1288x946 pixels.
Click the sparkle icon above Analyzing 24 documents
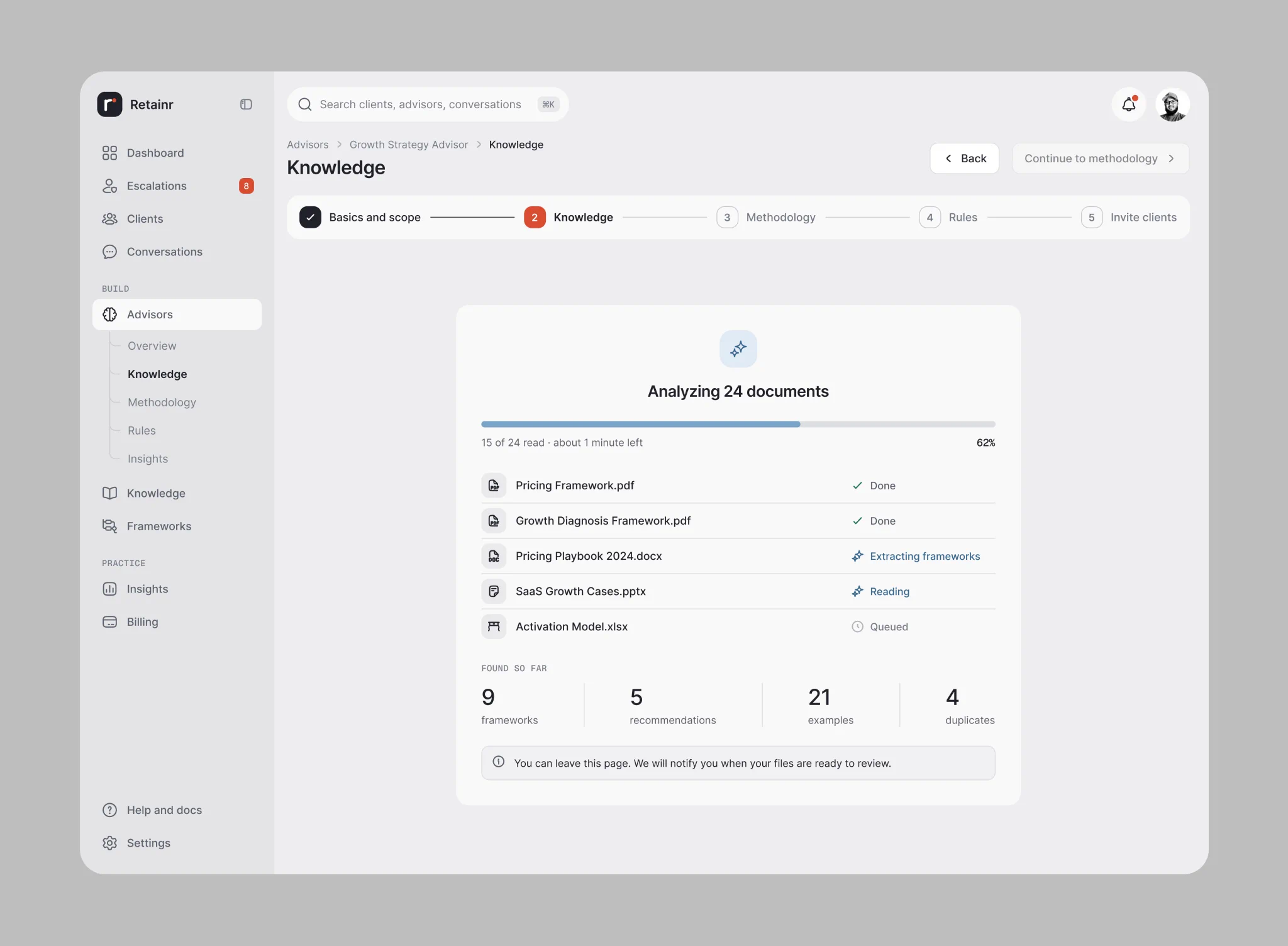[x=738, y=348]
